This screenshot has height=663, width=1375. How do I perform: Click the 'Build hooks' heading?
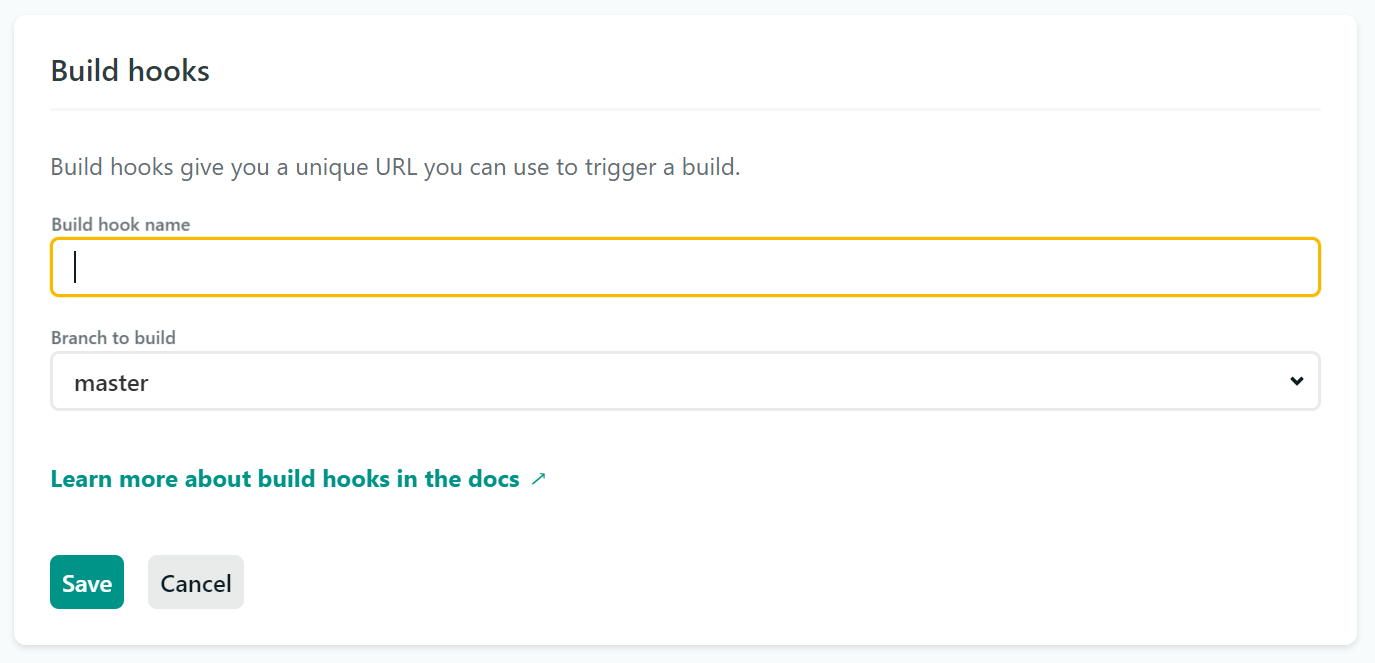click(x=130, y=70)
